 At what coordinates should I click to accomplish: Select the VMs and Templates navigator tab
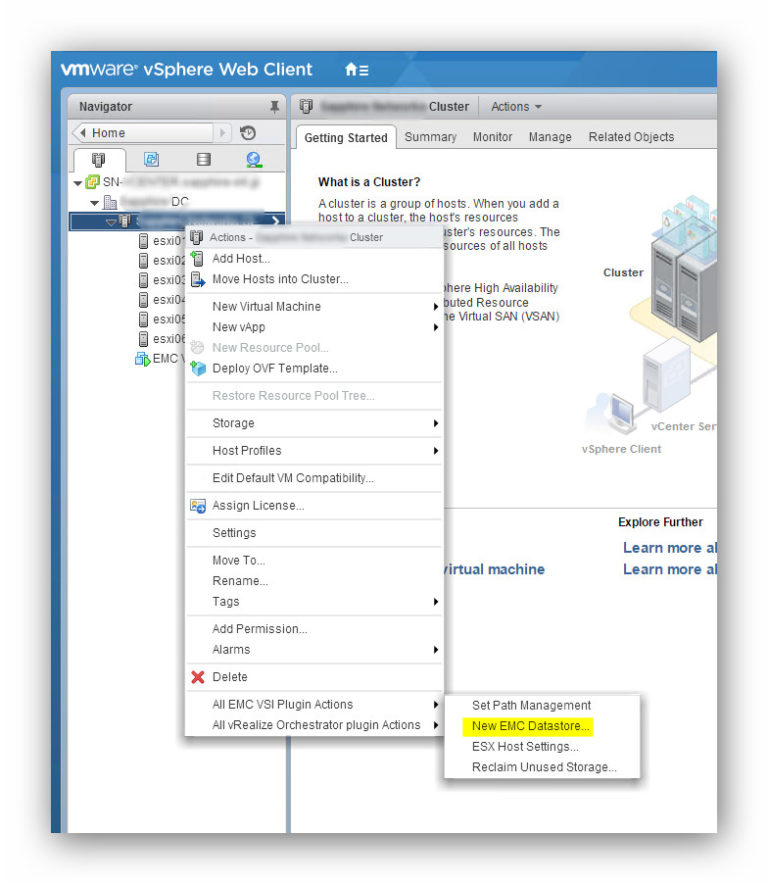point(151,160)
